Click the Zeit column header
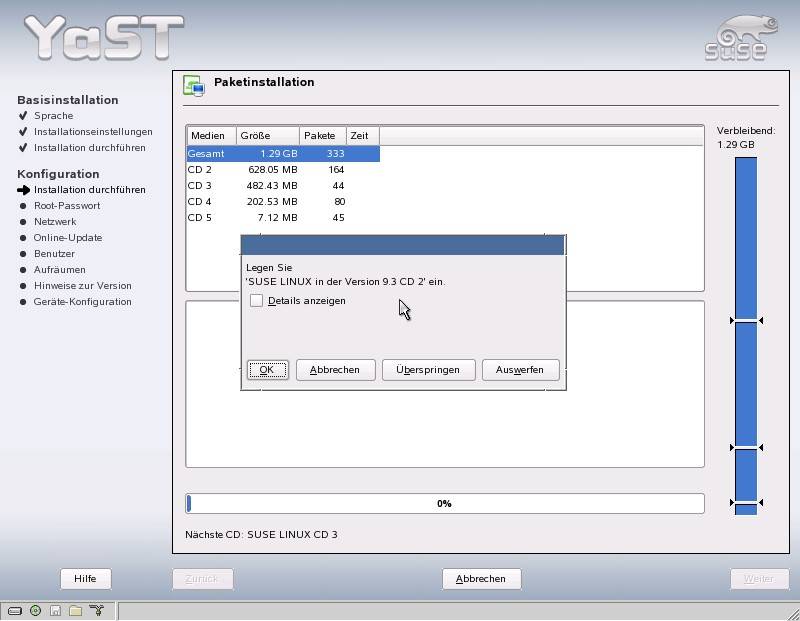 point(363,136)
